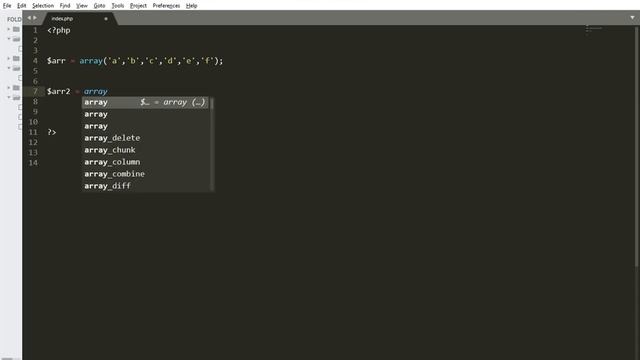Select the array_delete autocomplete suggestion
Image resolution: width=640 pixels, height=360 pixels.
pos(146,138)
